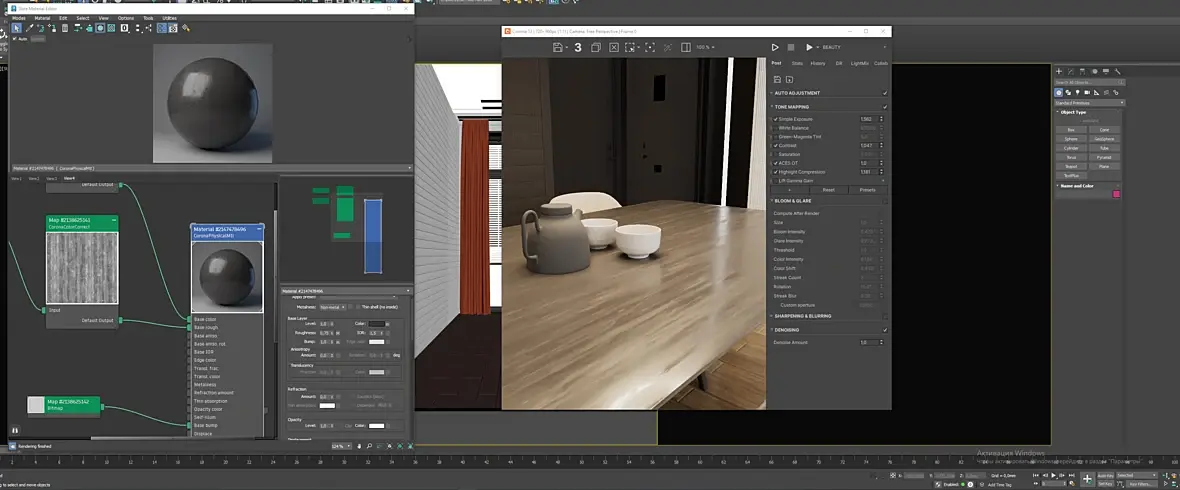Open the frame buffer zoom percentage dropdown
Screen dimensions: 1180x490
[706, 47]
